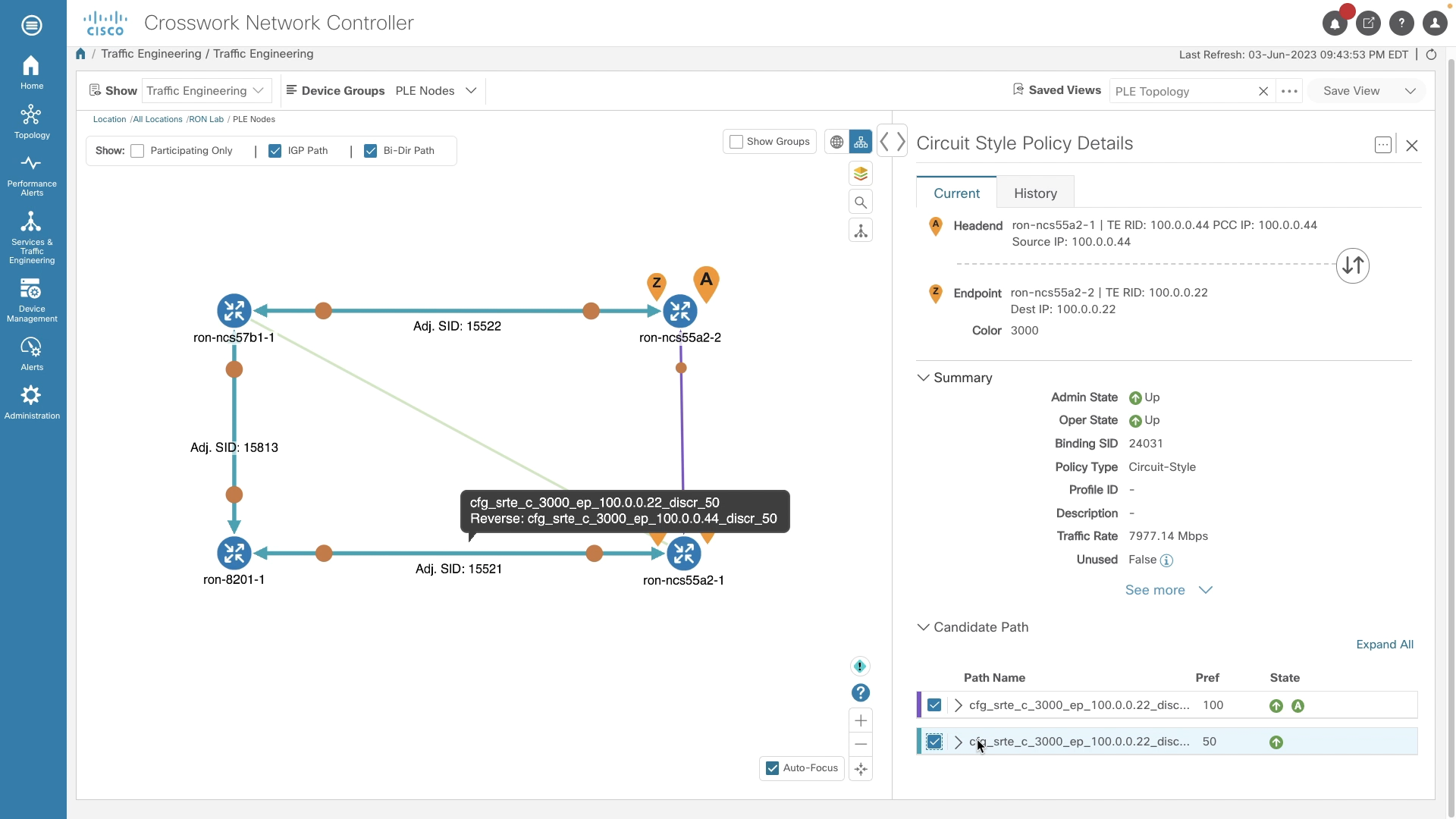Open the map layers icon
This screenshot has width=1456, height=819.
pos(860,174)
